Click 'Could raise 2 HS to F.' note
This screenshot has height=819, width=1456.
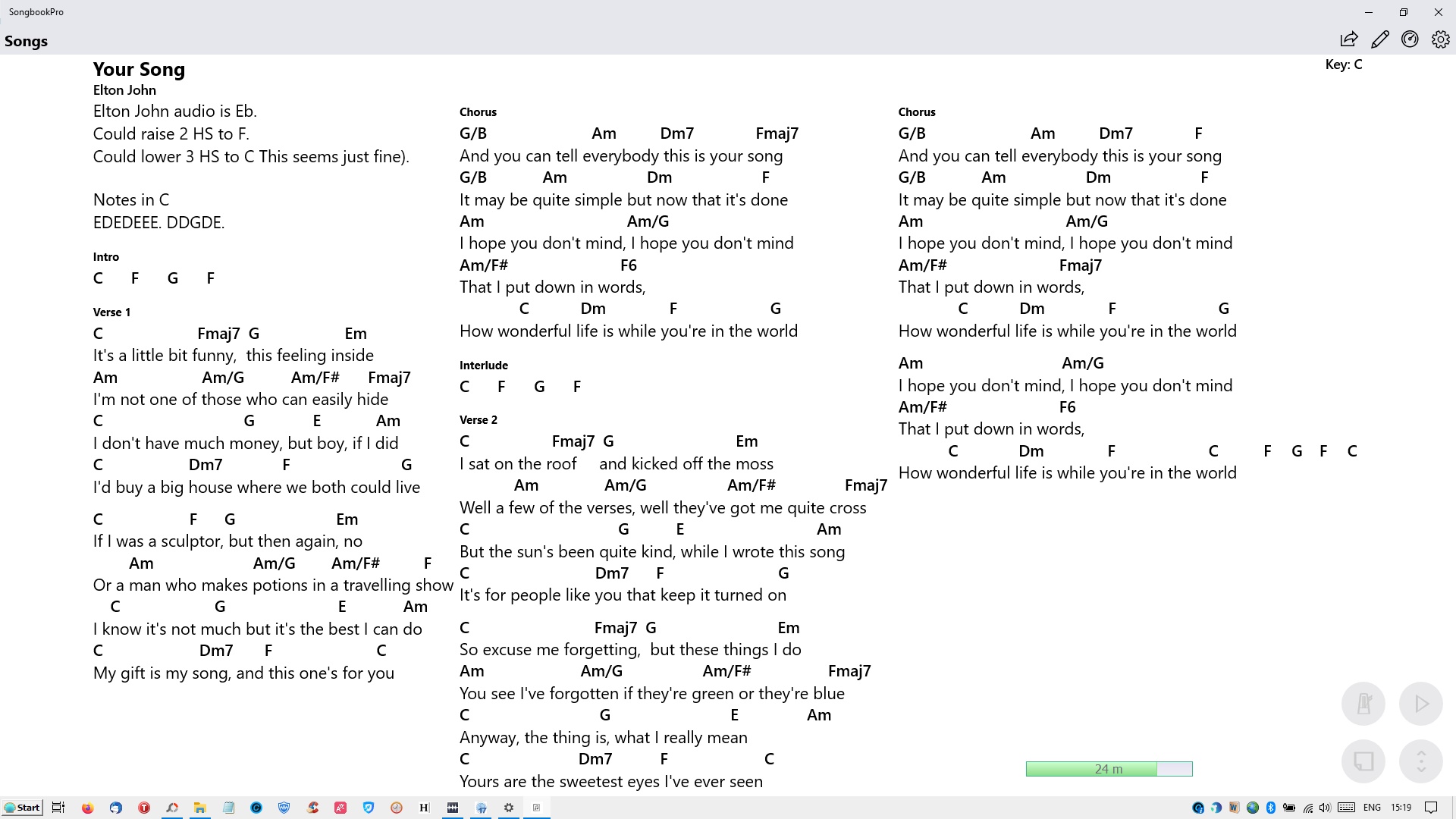171,134
